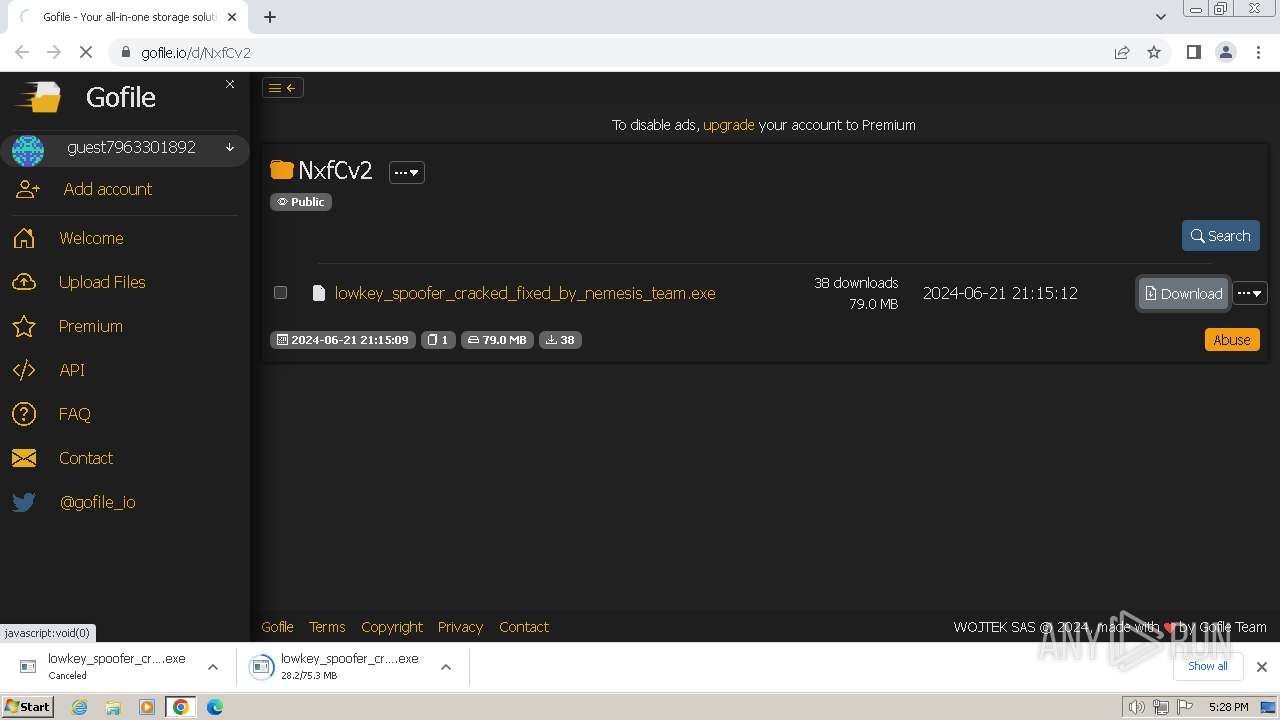Image resolution: width=1280 pixels, height=720 pixels.
Task: Click the 38 downloads text in file row
Action: pyautogui.click(x=856, y=283)
